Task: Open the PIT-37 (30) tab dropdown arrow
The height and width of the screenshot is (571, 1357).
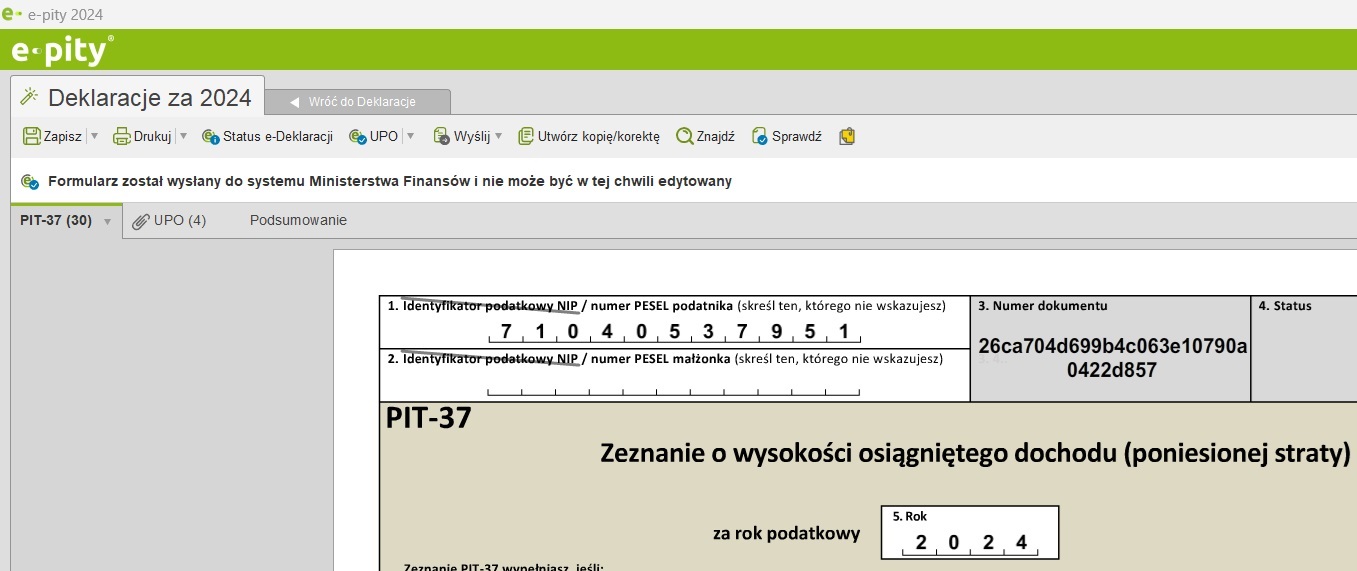Action: (107, 222)
